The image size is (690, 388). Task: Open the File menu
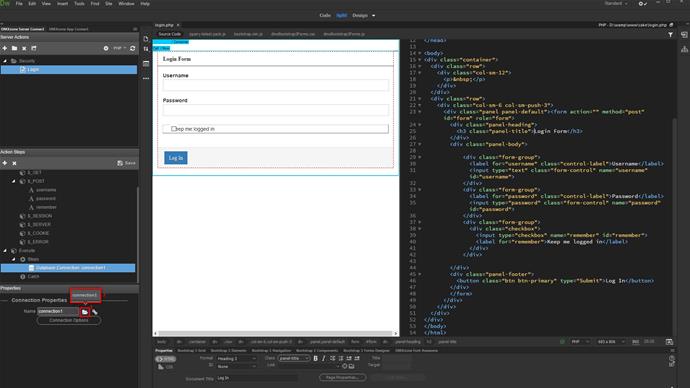(19, 4)
